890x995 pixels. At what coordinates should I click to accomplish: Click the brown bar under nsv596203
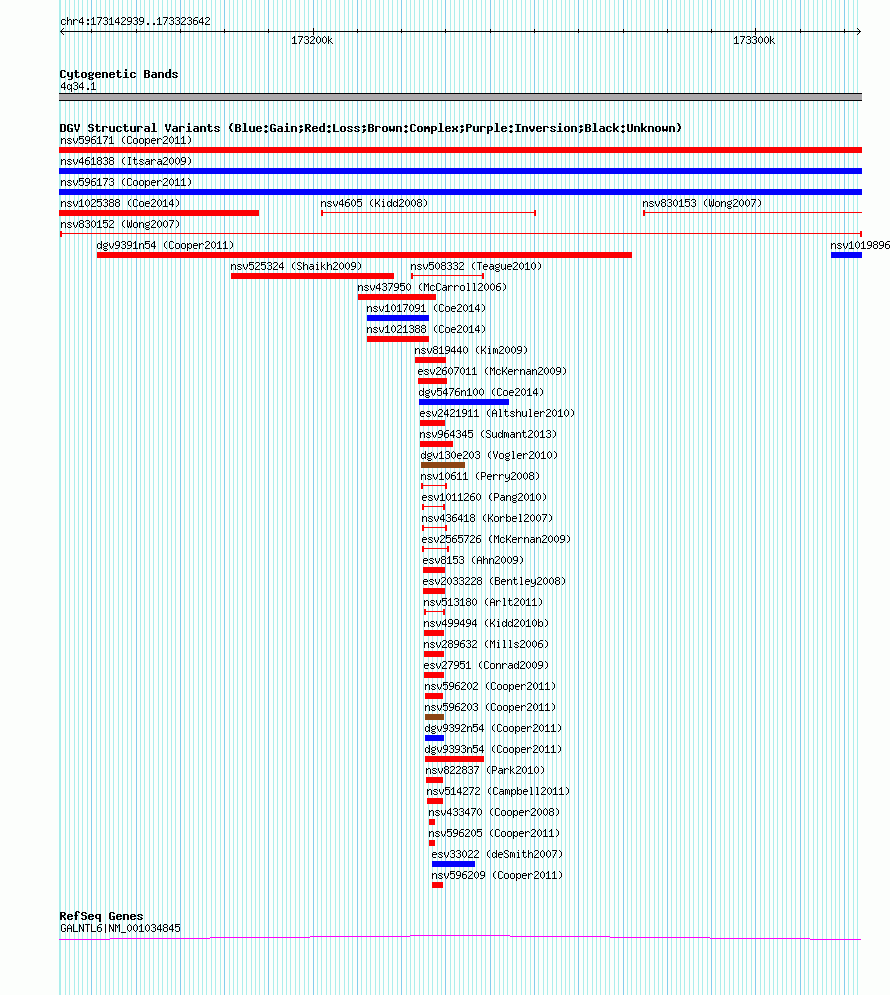pos(434,717)
